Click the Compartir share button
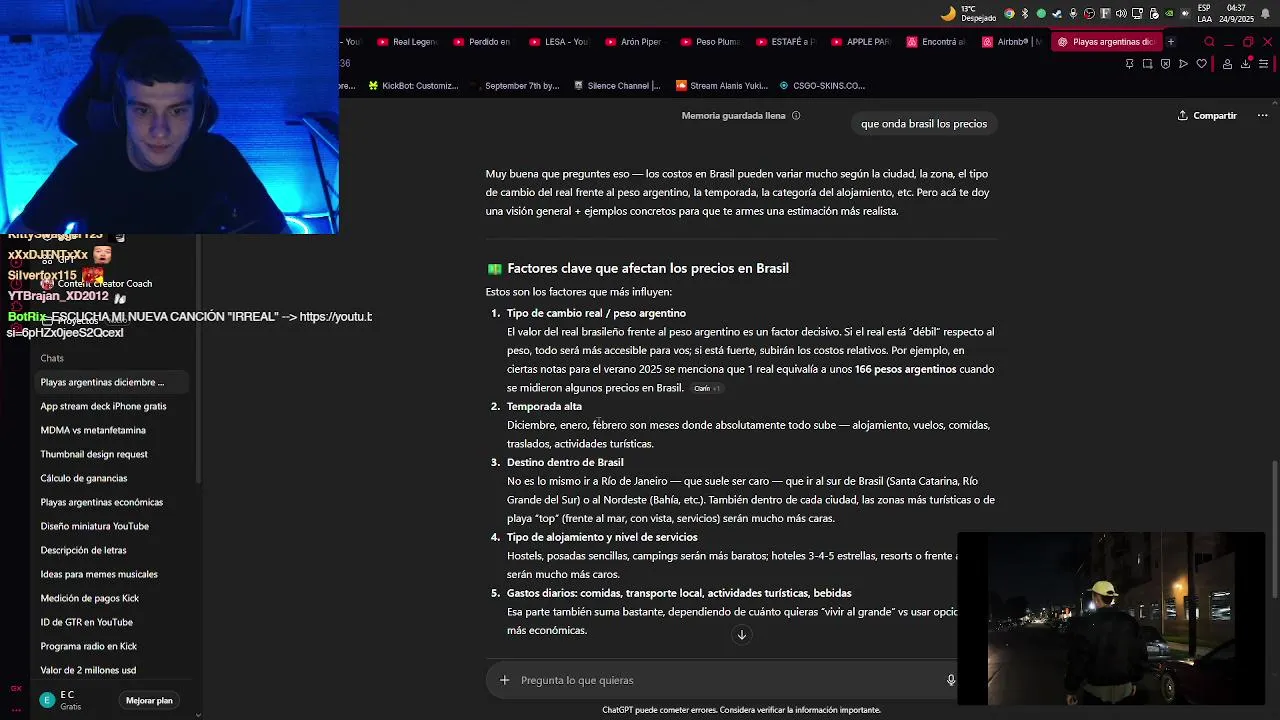Viewport: 1280px width, 720px height. [x=1207, y=116]
